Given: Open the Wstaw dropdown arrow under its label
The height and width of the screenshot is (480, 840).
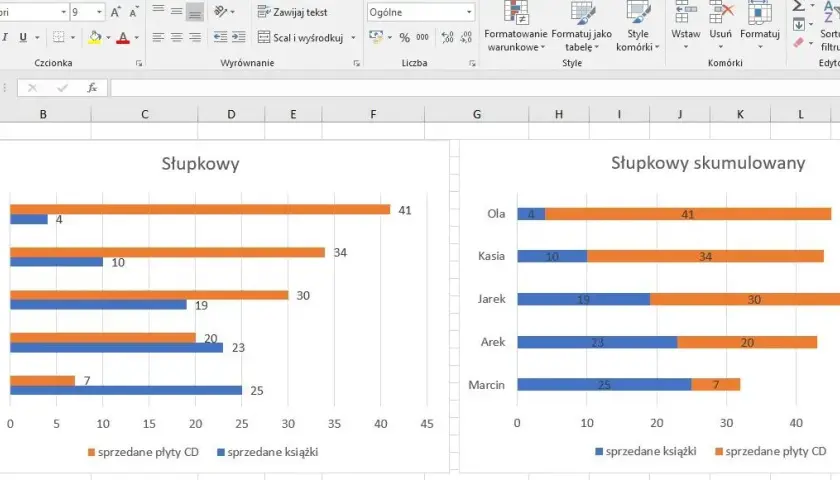Looking at the screenshot, I should (686, 47).
